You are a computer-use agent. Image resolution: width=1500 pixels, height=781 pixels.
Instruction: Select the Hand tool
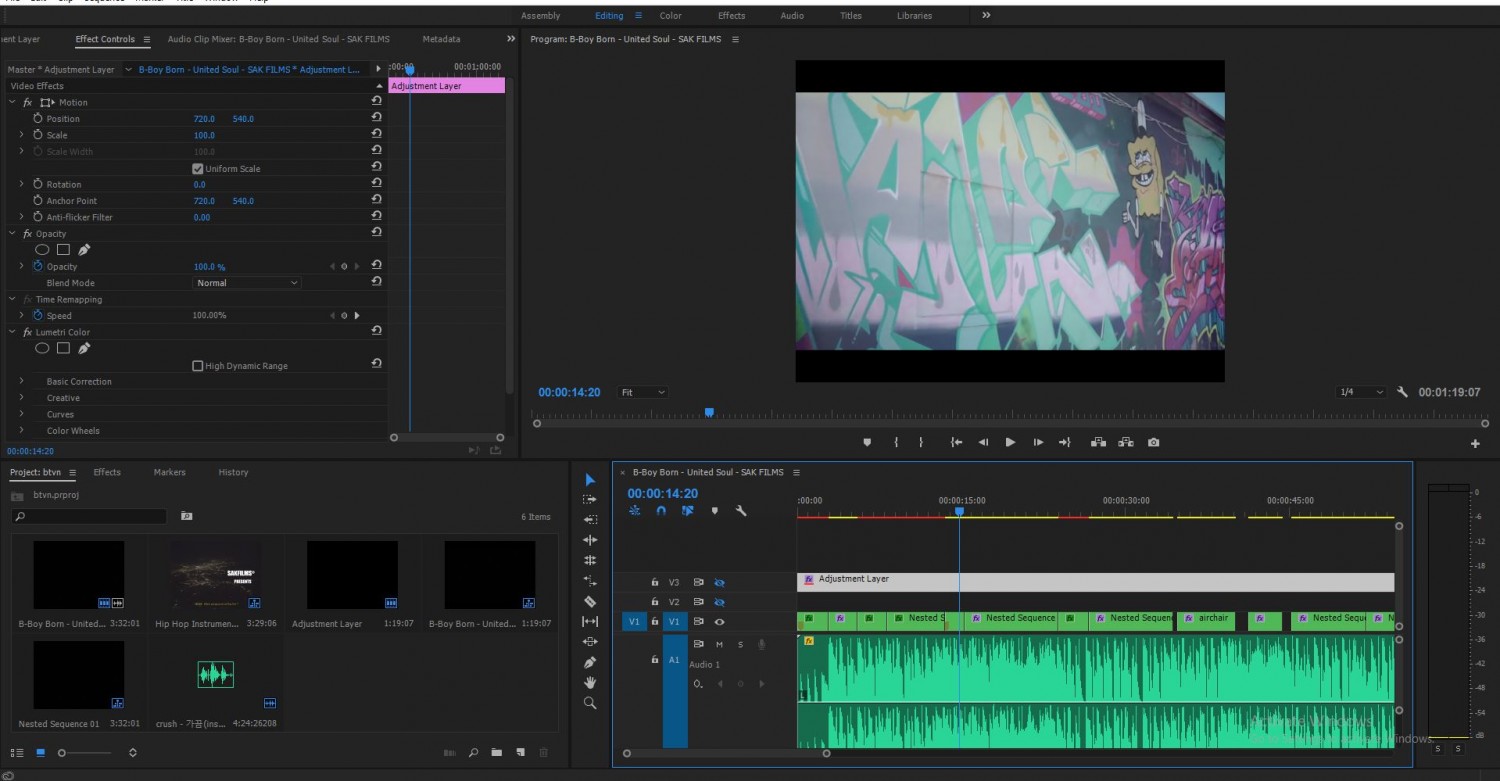tap(590, 683)
